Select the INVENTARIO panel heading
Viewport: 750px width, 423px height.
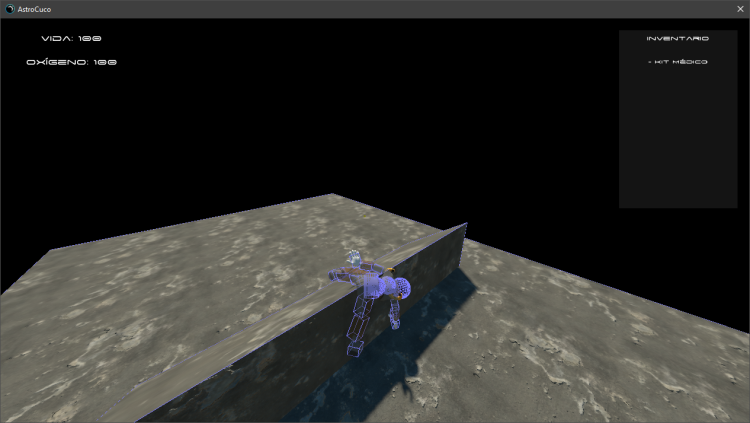[x=677, y=38]
